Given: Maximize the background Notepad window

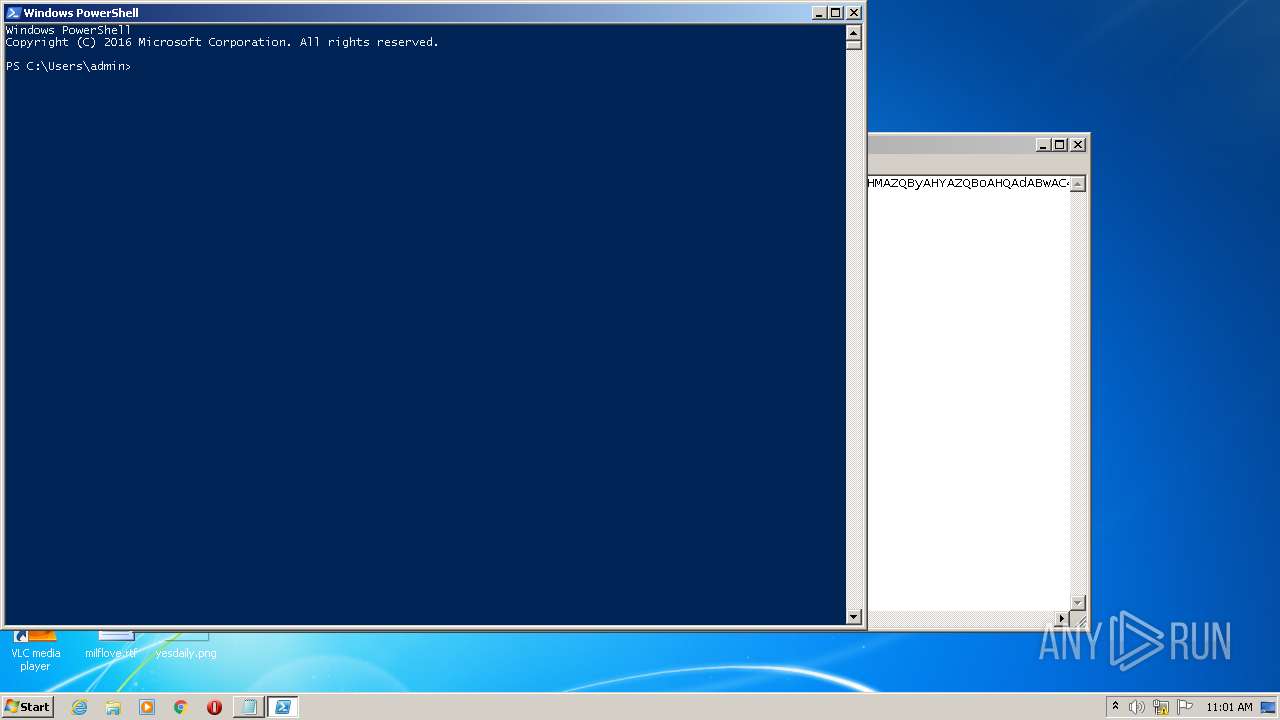Looking at the screenshot, I should click(1060, 145).
